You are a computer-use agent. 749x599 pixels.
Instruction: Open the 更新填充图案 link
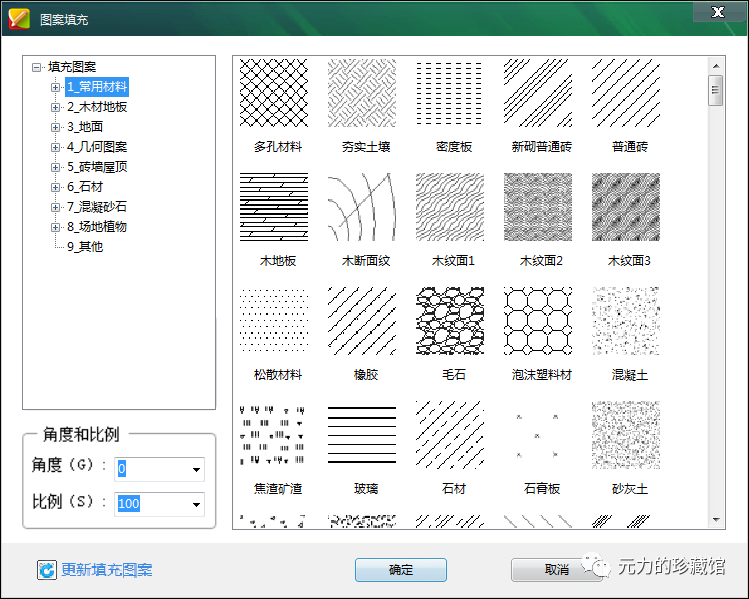point(107,570)
